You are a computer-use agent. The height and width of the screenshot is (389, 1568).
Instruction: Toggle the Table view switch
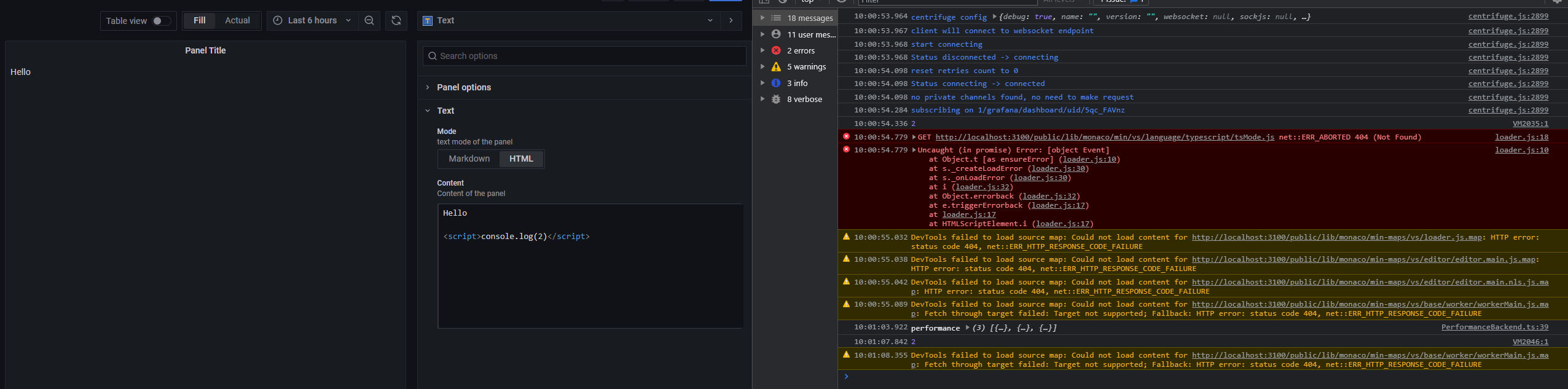[162, 21]
